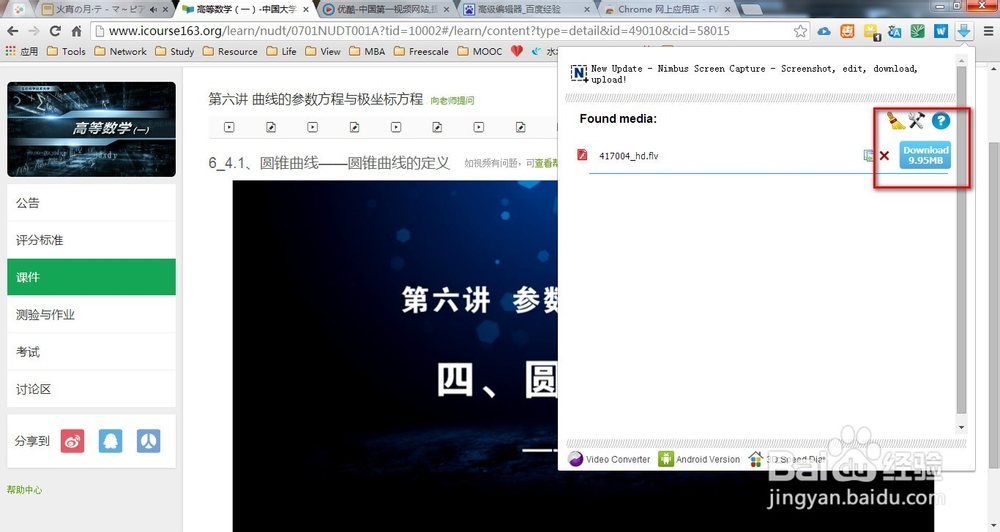
Task: Close the 高等数学 tab
Action: tap(305, 10)
